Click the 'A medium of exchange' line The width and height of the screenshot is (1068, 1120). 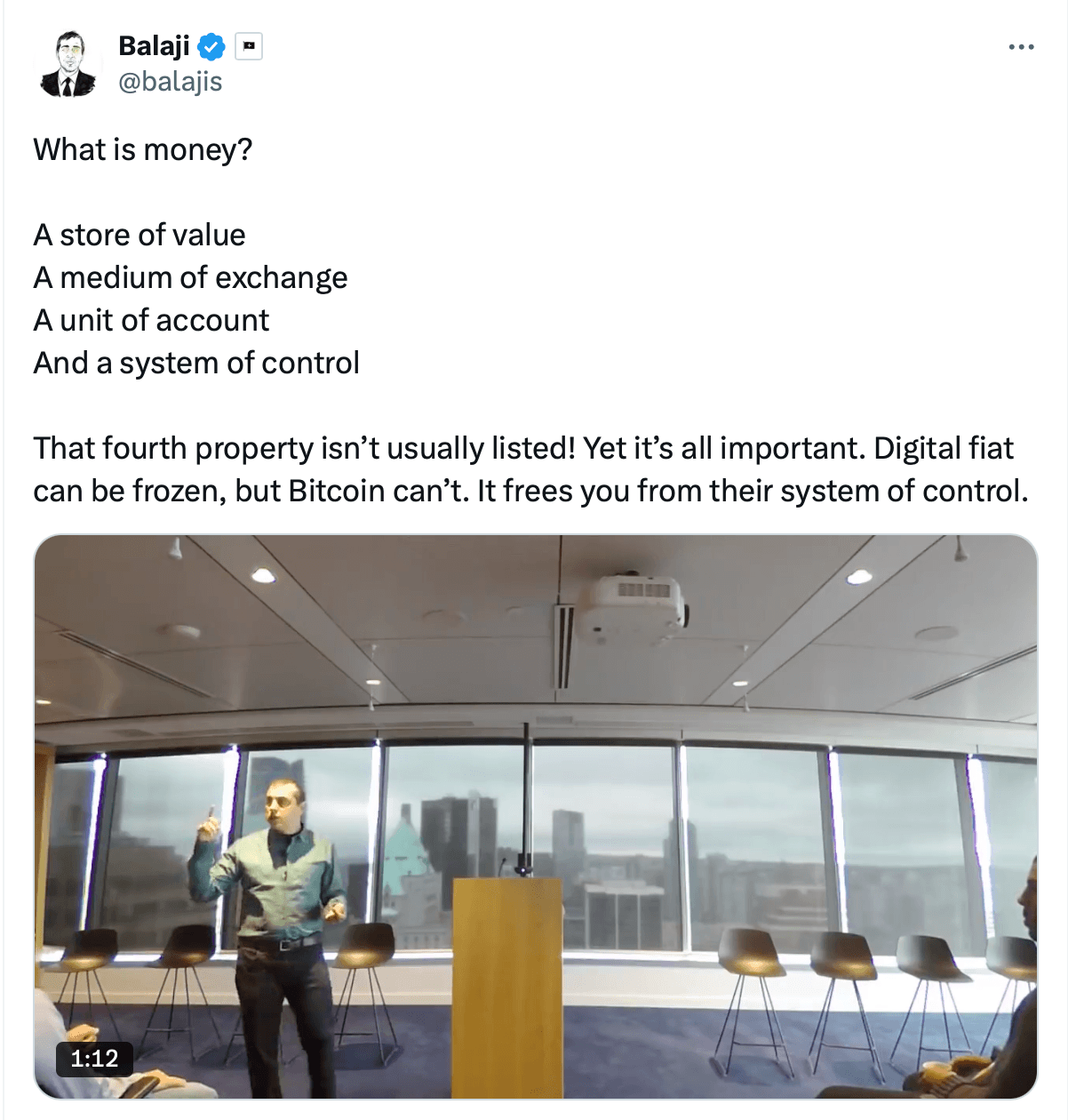(190, 277)
